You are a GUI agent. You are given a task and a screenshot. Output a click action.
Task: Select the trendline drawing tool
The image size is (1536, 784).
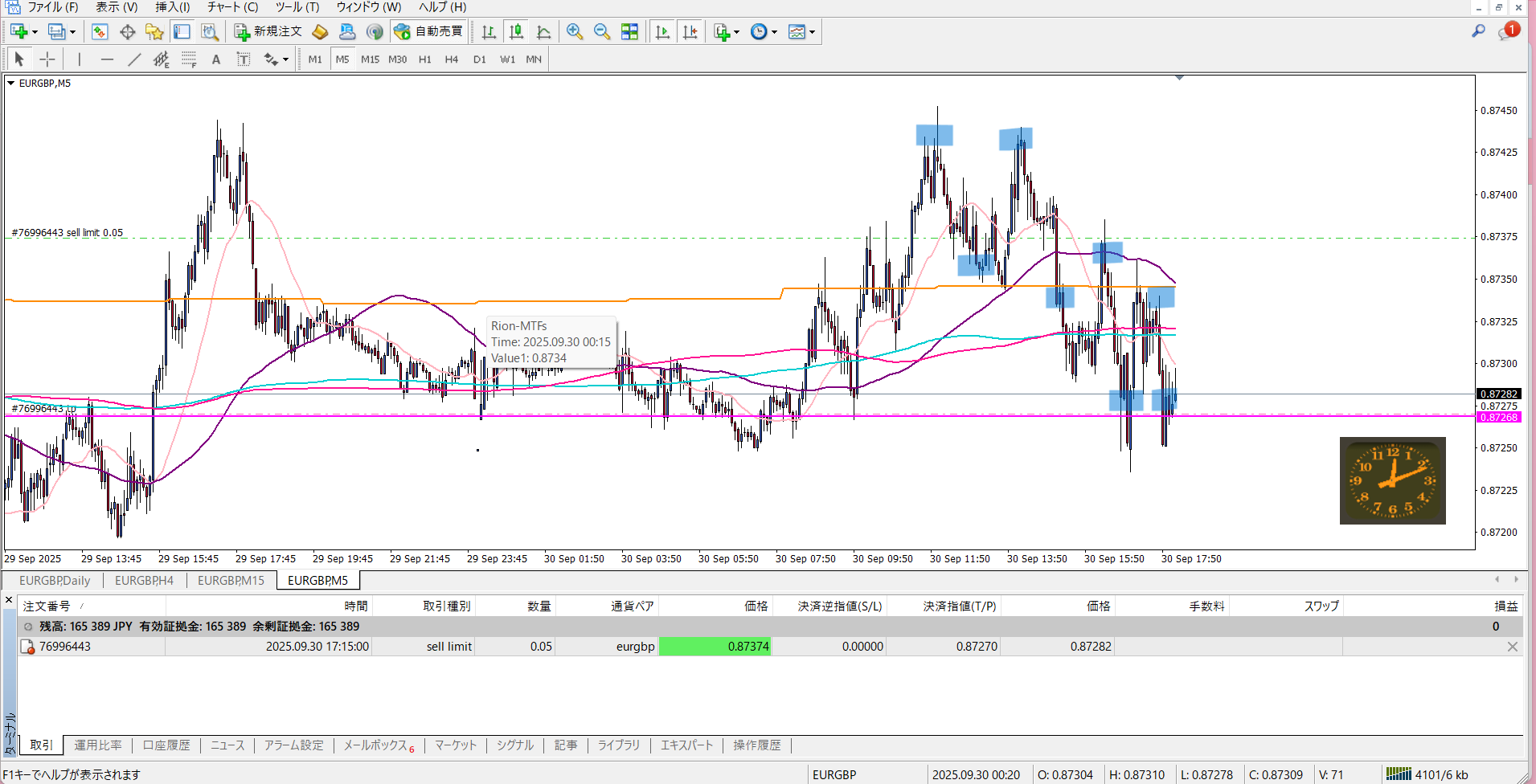point(134,59)
